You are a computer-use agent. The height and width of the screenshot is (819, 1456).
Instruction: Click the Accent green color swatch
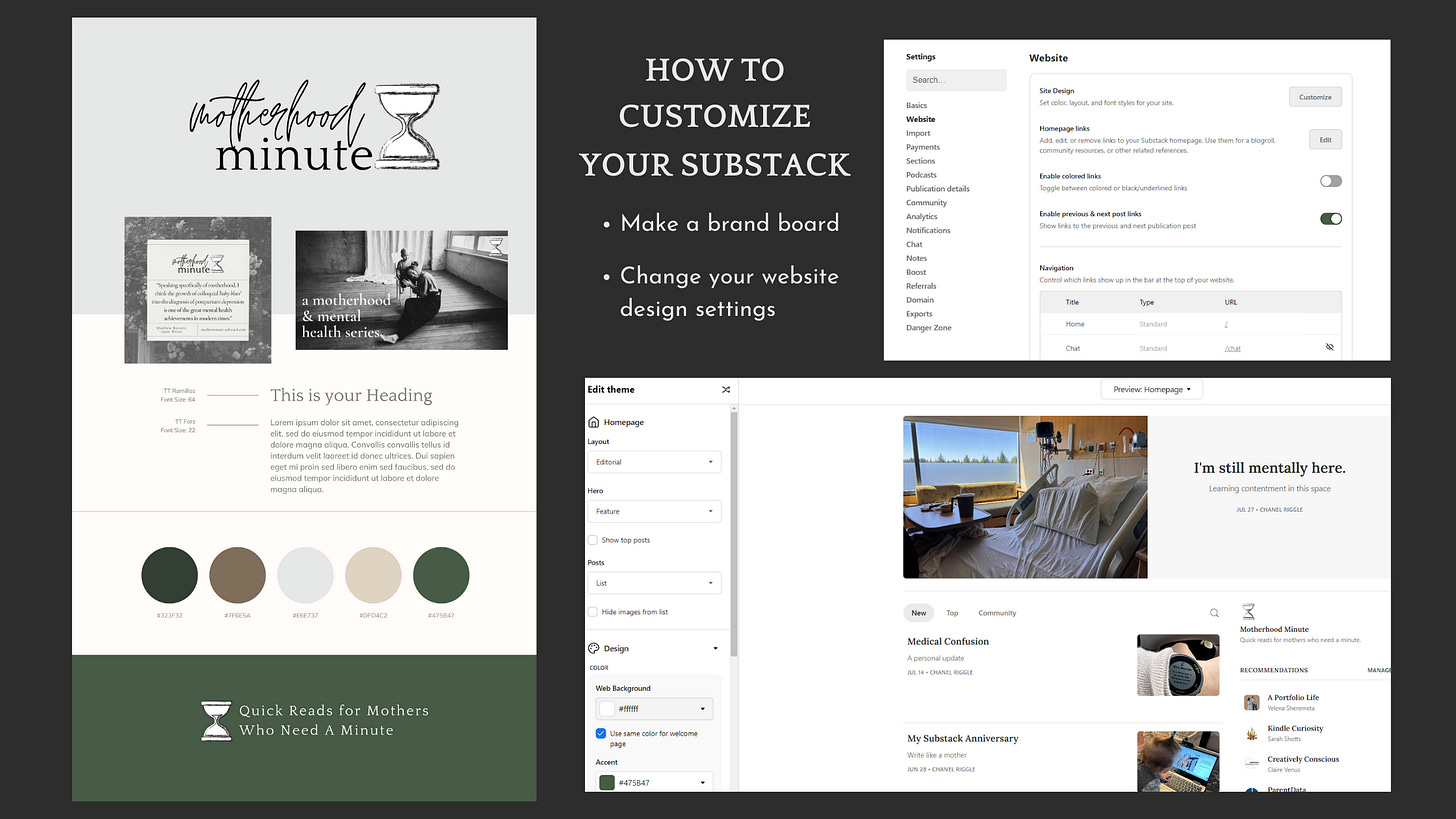pyautogui.click(x=607, y=782)
